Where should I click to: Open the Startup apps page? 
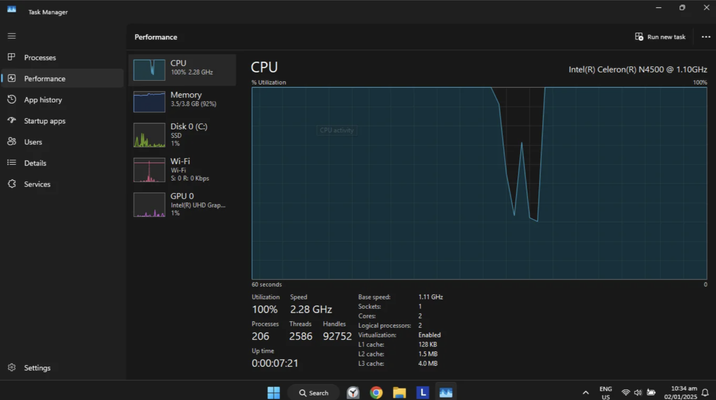pyautogui.click(x=63, y=121)
